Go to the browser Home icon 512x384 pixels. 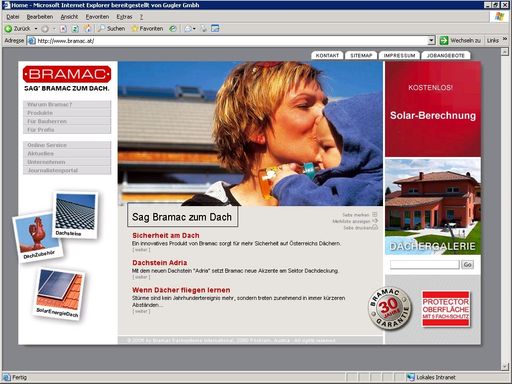[x=88, y=29]
